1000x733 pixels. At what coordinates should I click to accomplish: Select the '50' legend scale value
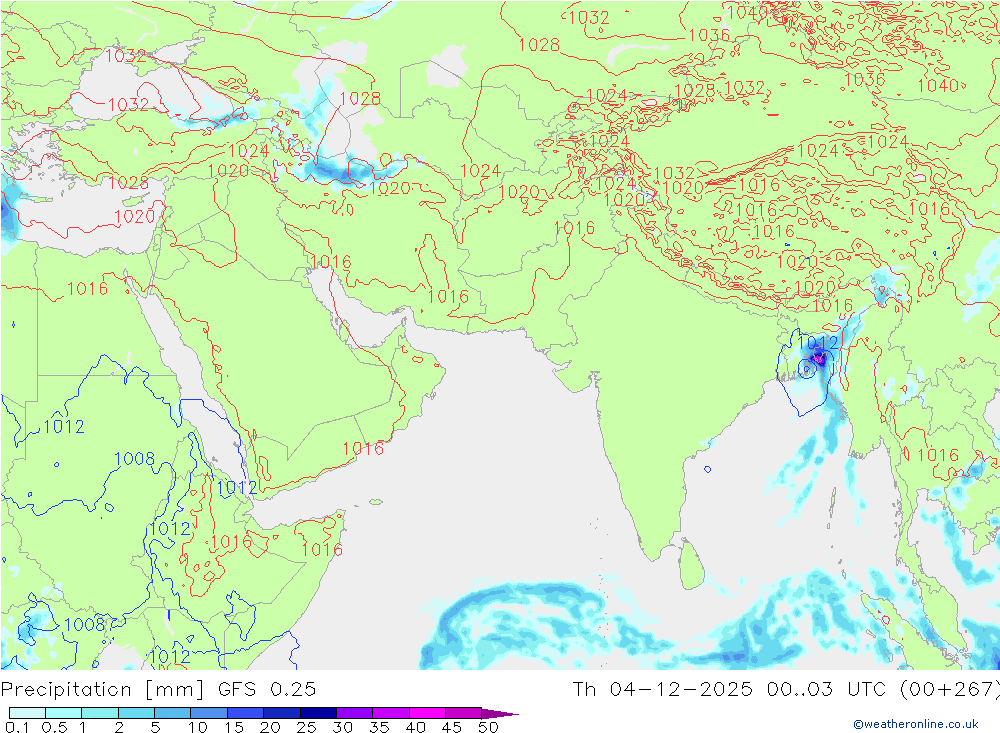click(x=488, y=727)
